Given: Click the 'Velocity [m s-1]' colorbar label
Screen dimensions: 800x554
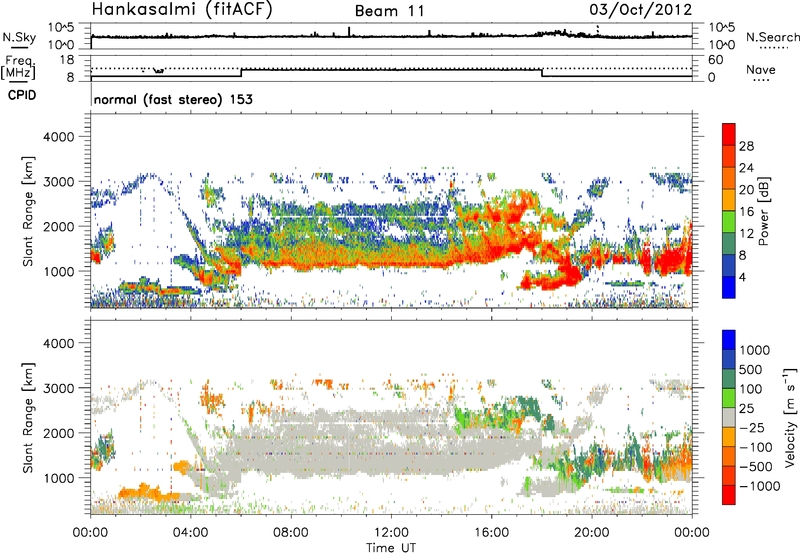Looking at the screenshot, I should [x=790, y=417].
